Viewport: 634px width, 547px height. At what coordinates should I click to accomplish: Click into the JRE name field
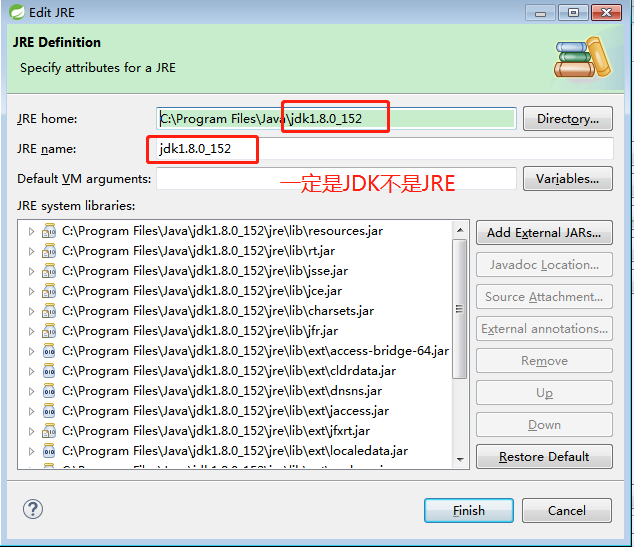pyautogui.click(x=385, y=149)
